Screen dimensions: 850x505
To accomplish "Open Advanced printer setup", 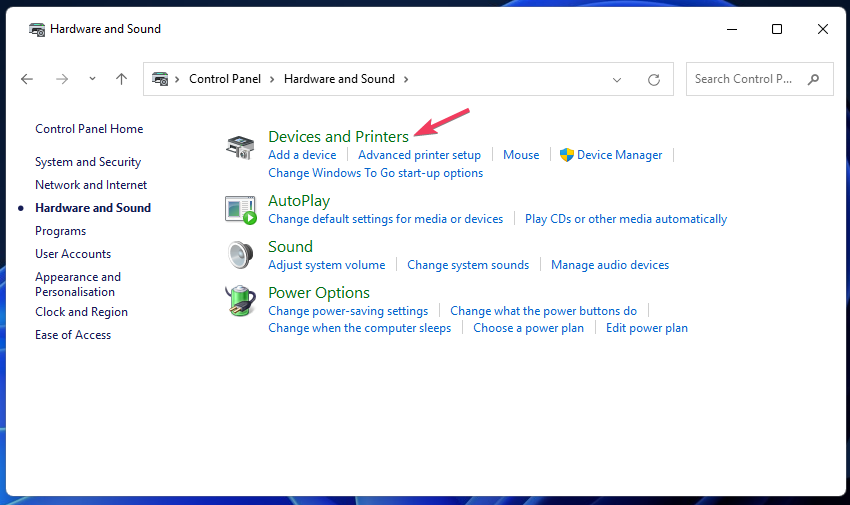I will (x=419, y=155).
